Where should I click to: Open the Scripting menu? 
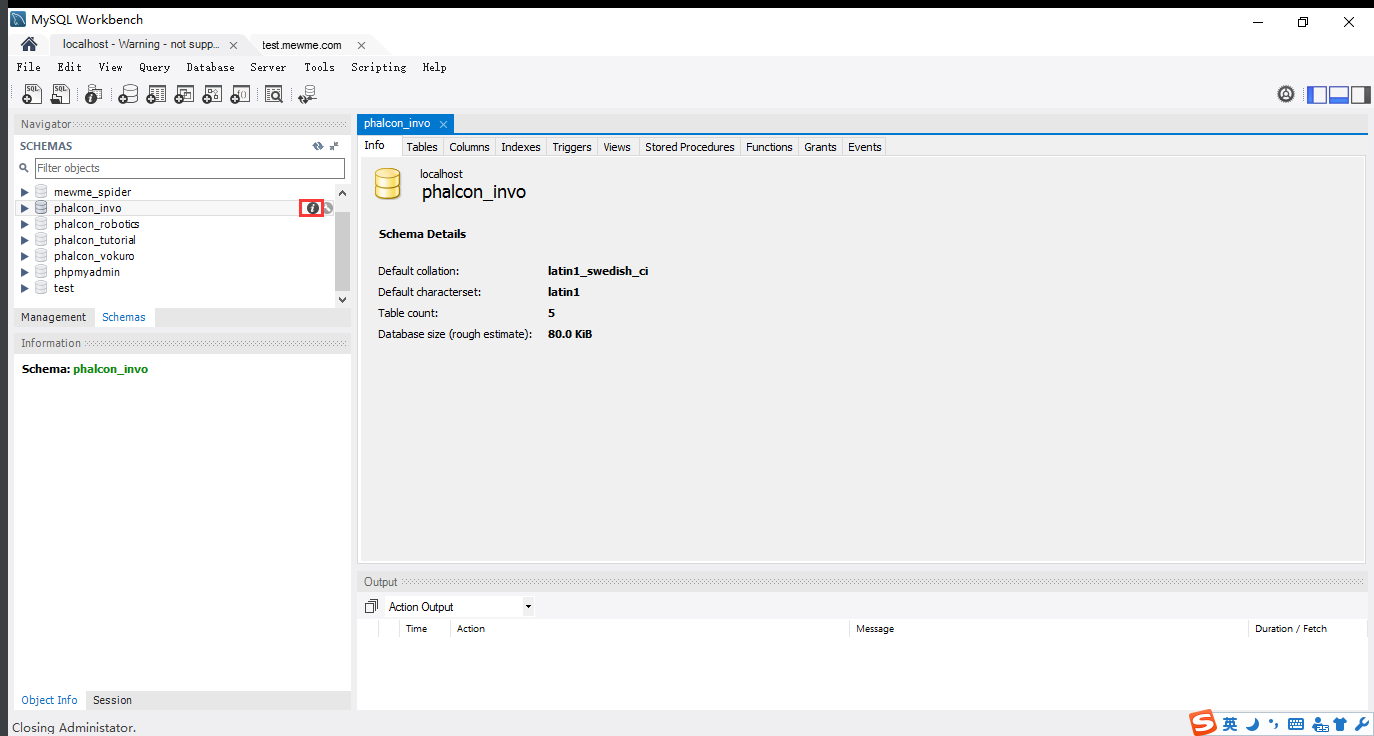tap(378, 67)
